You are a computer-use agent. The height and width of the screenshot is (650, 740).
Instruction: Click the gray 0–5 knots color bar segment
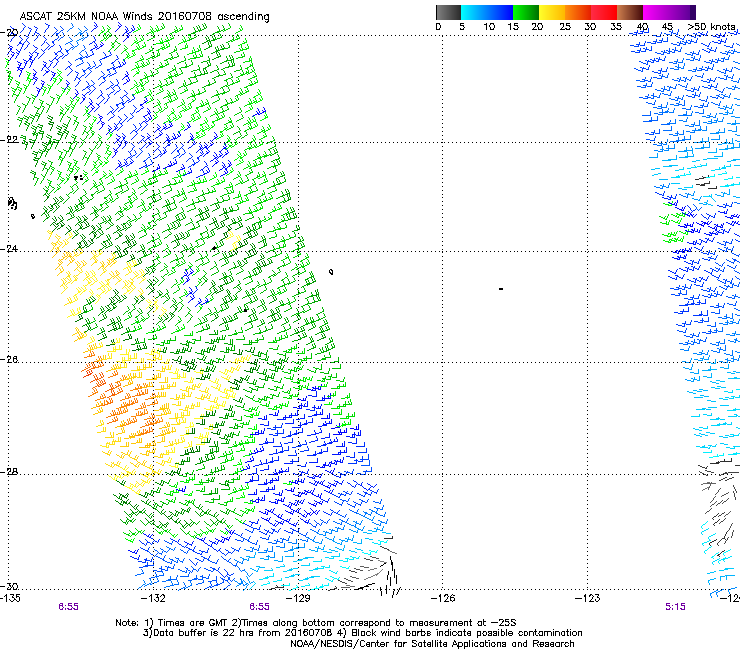tap(448, 12)
